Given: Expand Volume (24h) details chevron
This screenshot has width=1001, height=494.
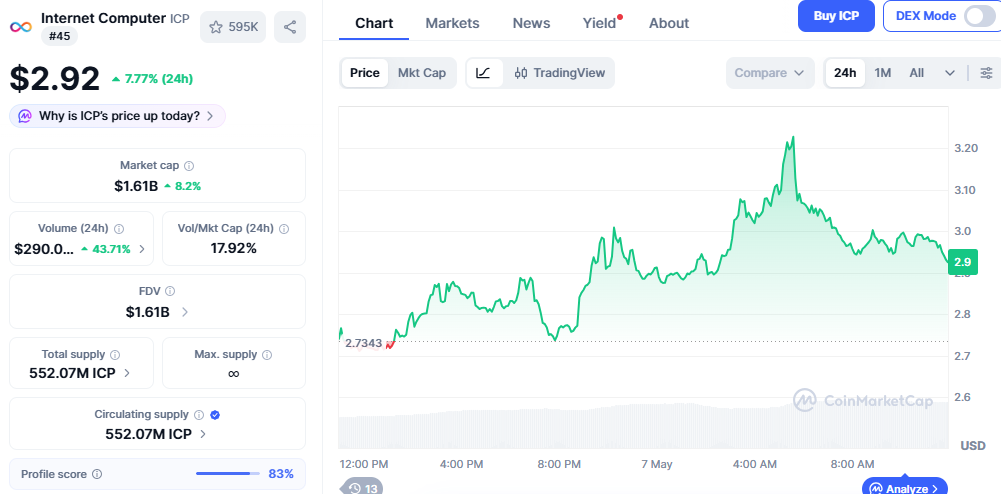Looking at the screenshot, I should click(x=142, y=249).
